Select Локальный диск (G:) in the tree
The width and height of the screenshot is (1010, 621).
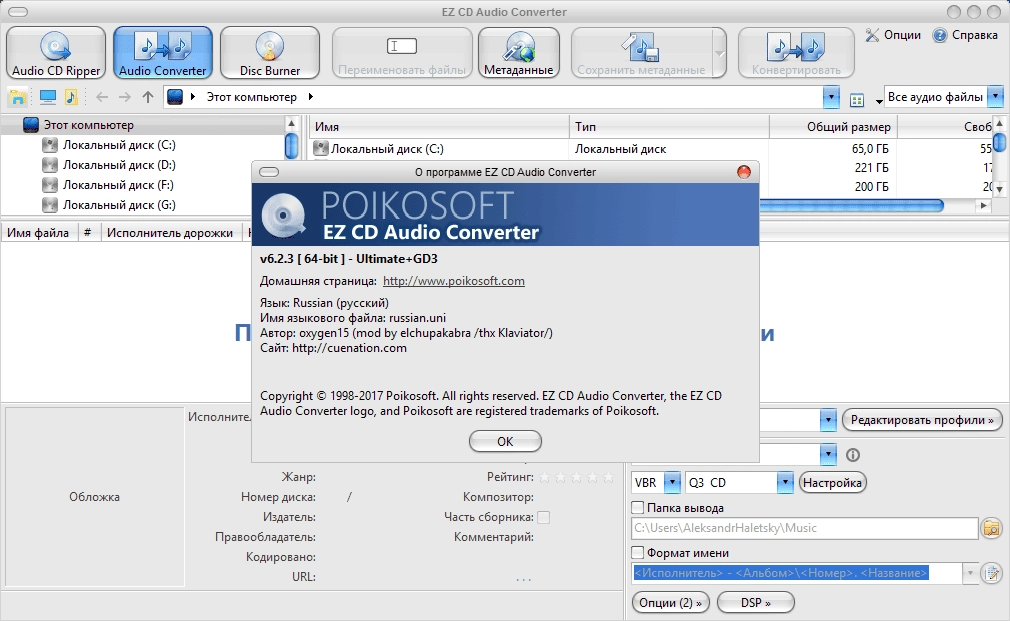coord(119,205)
